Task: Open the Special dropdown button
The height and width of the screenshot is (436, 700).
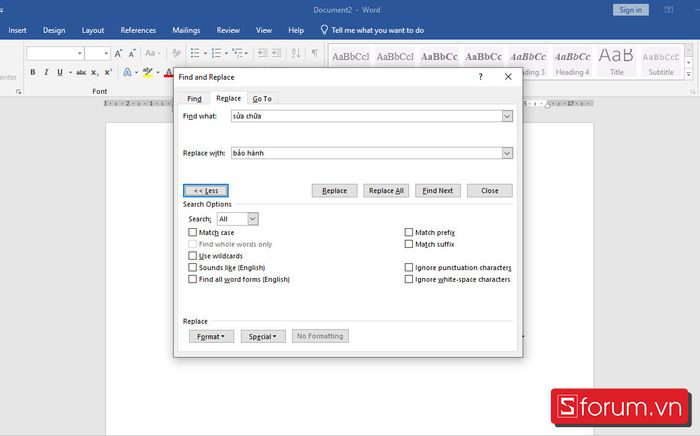Action: (x=263, y=336)
